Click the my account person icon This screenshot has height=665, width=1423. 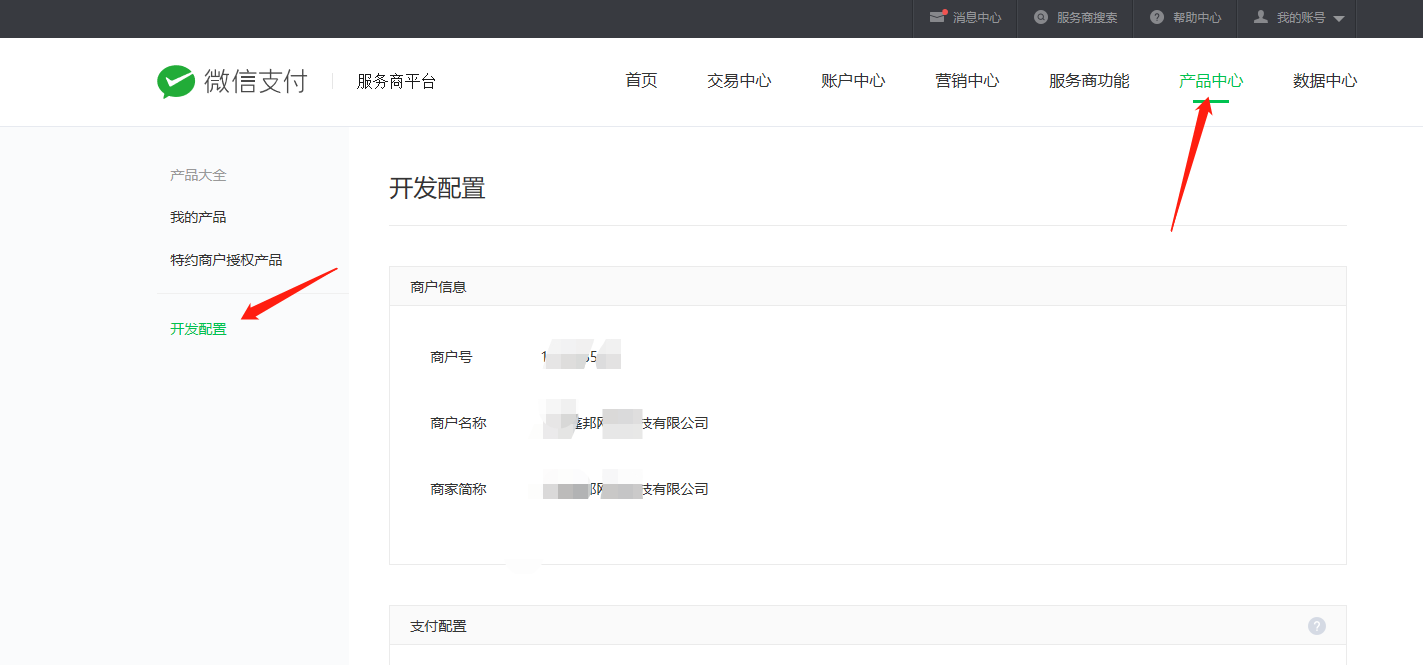(x=1261, y=17)
